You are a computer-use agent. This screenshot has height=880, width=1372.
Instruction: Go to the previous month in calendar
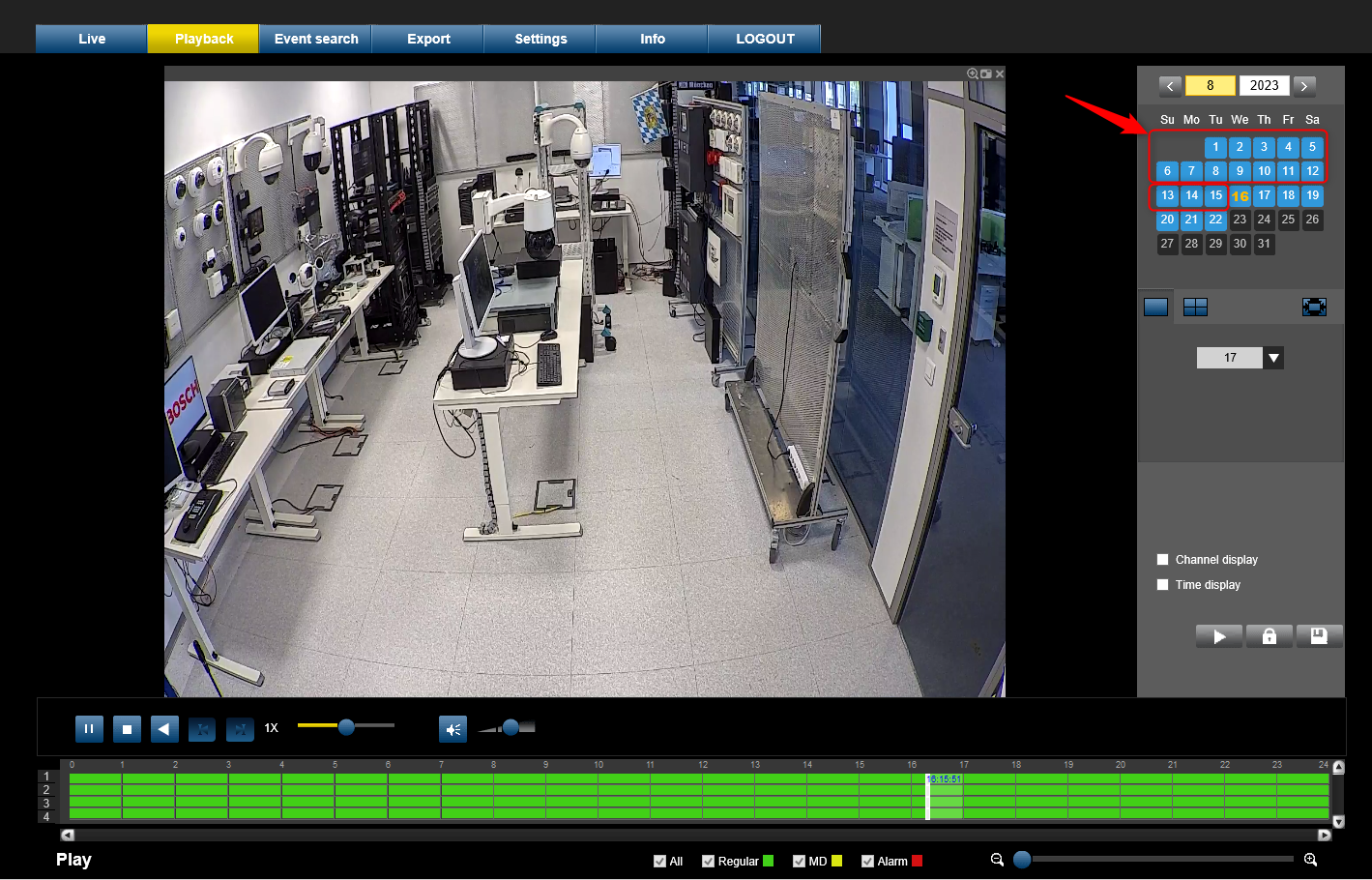1170,86
